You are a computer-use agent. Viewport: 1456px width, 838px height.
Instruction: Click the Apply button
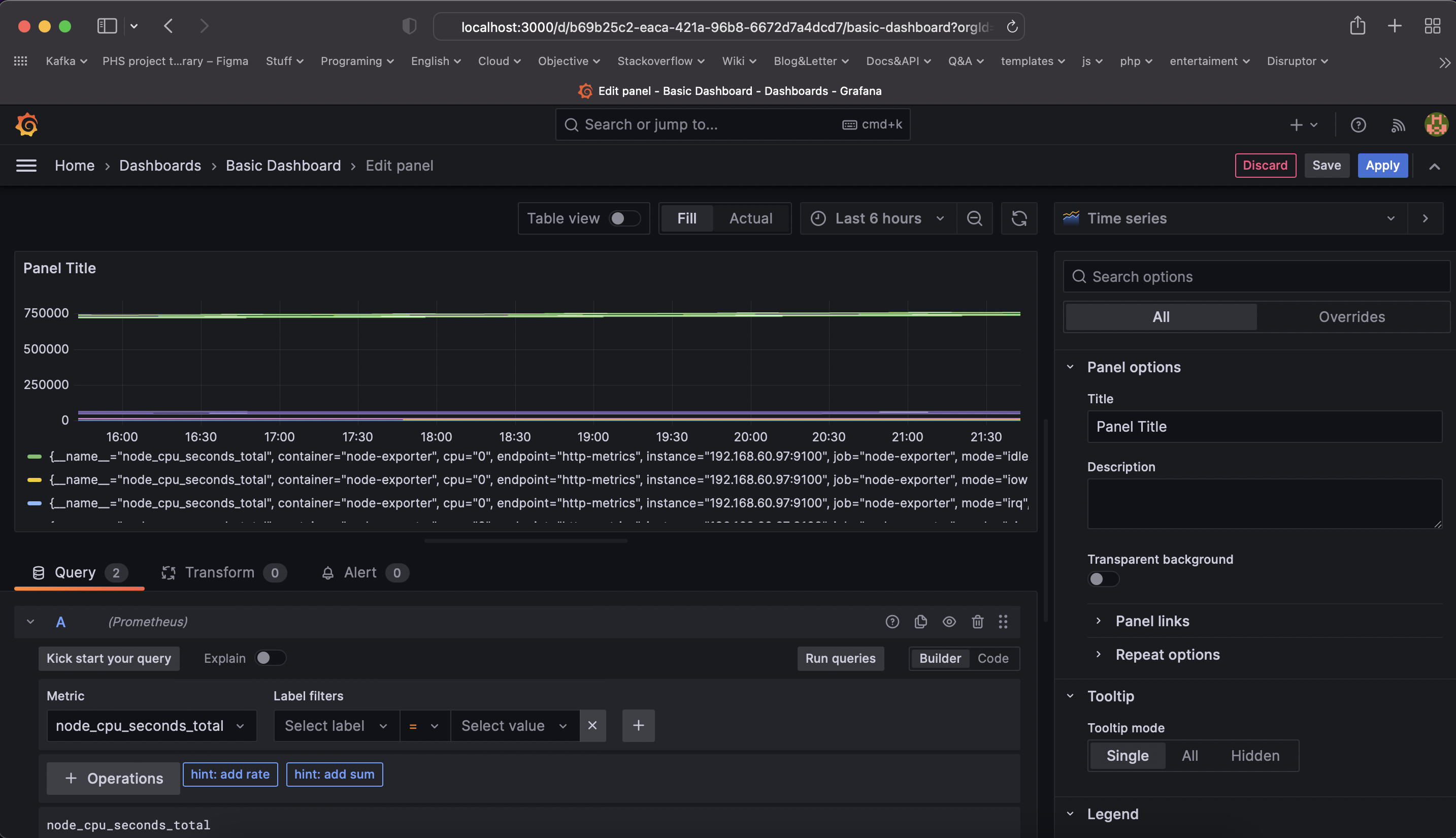click(1382, 166)
